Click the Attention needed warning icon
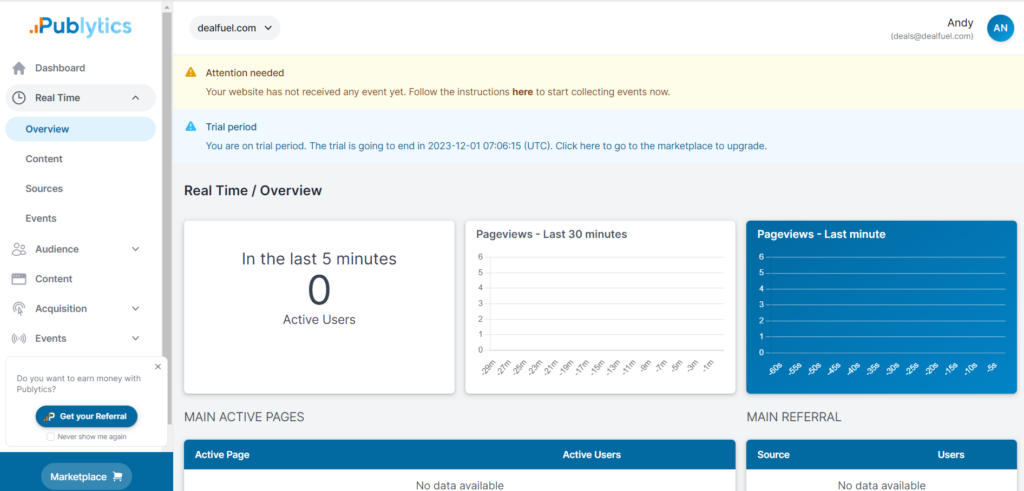 (190, 72)
